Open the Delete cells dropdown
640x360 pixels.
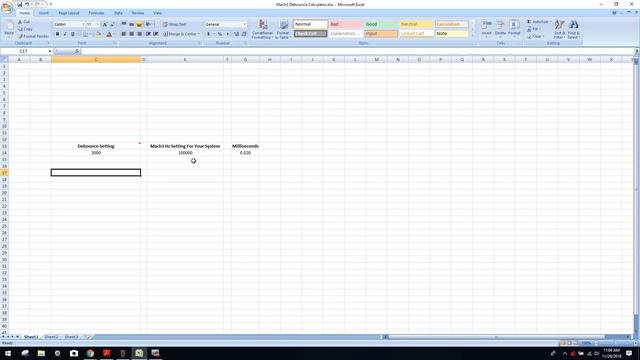pos(500,29)
